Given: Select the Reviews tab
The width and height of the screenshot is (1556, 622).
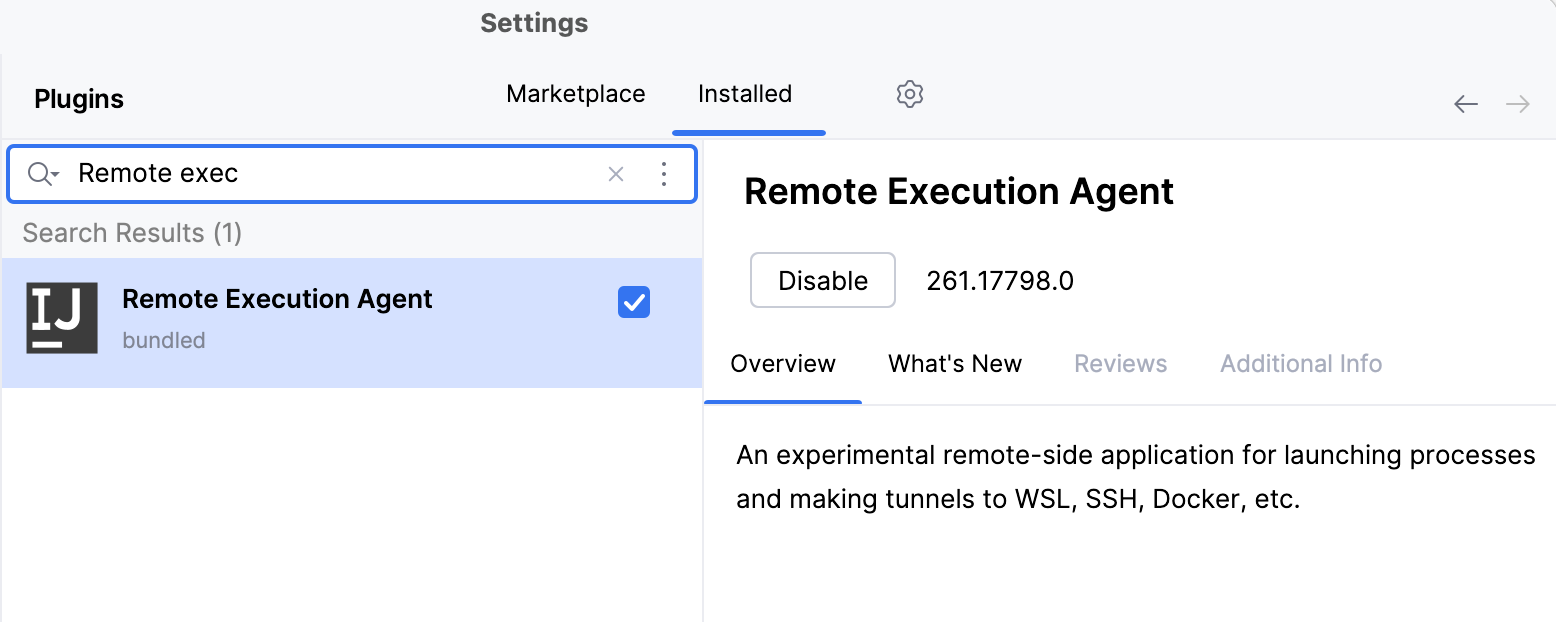Looking at the screenshot, I should [1120, 363].
